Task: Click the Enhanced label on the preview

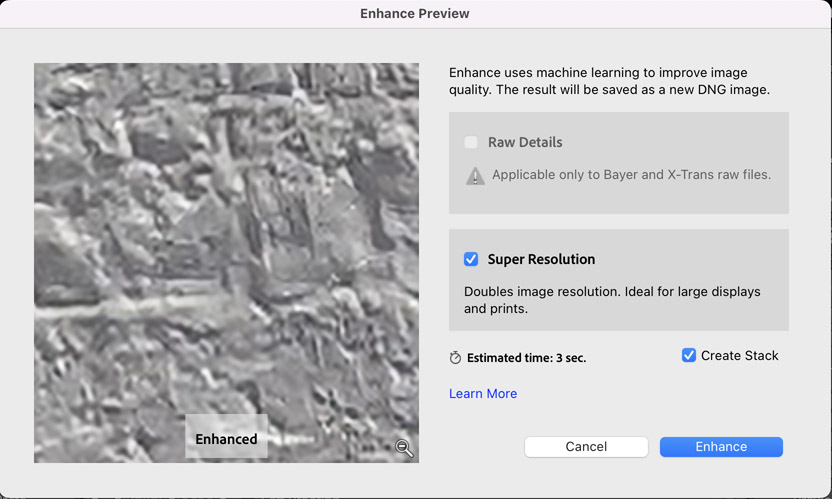Action: [x=226, y=438]
